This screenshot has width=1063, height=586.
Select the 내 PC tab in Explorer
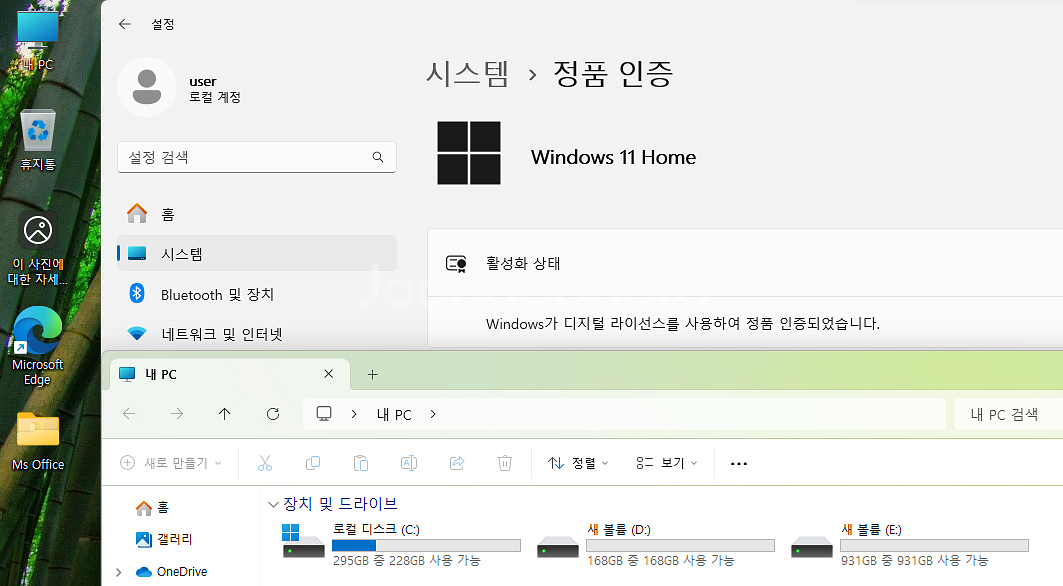229,374
